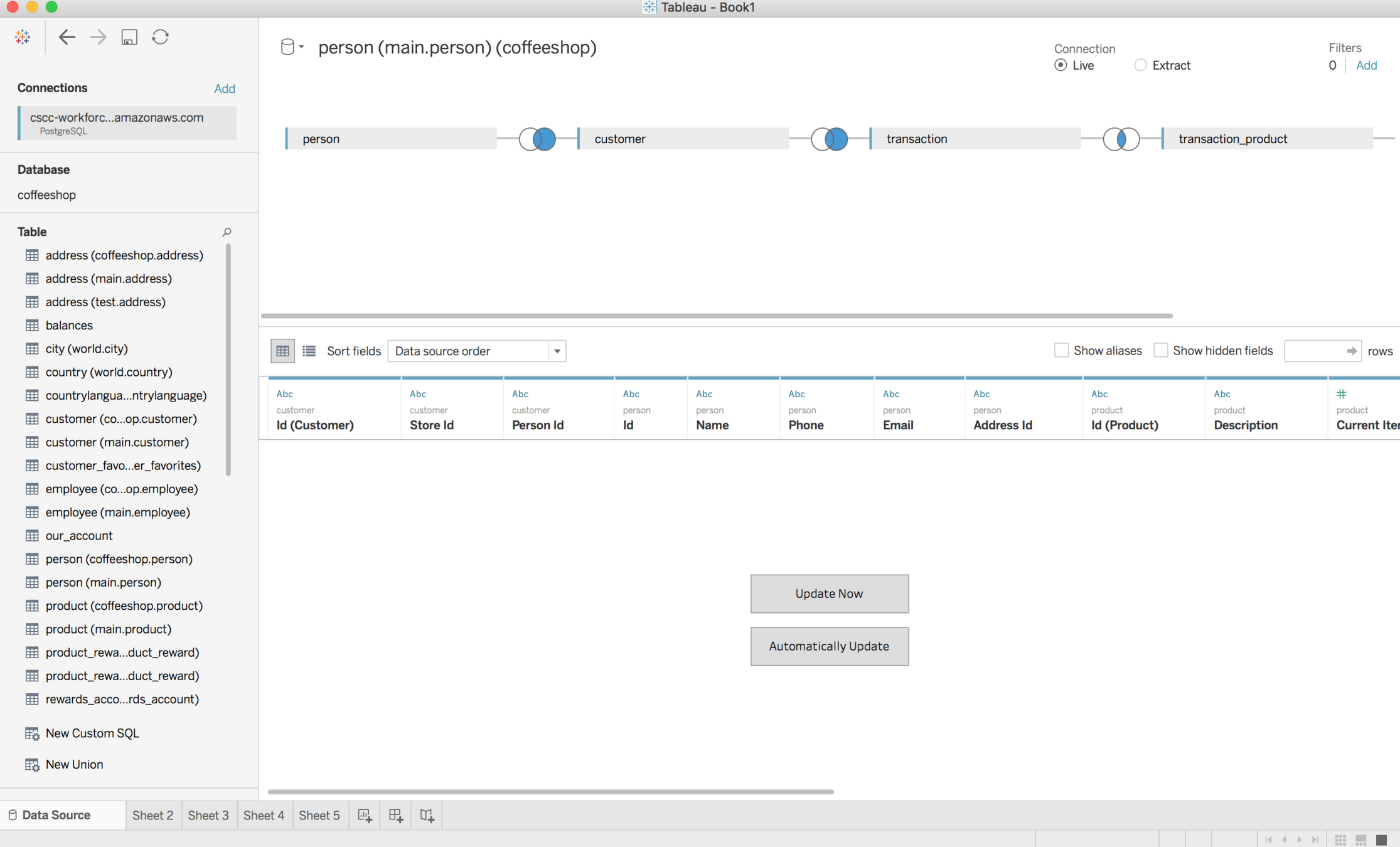Screen dimensions: 1400x847
Task: Open the Sort fields dropdown
Action: coord(476,351)
